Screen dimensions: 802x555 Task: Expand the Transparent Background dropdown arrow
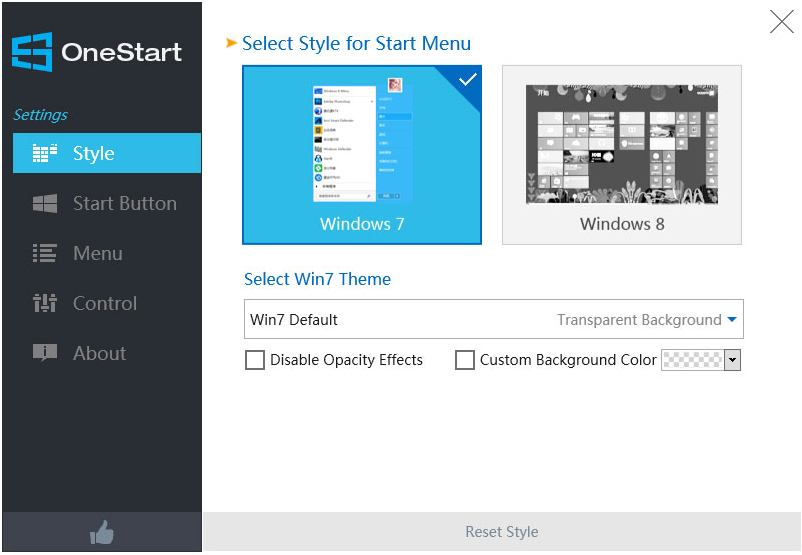point(732,320)
